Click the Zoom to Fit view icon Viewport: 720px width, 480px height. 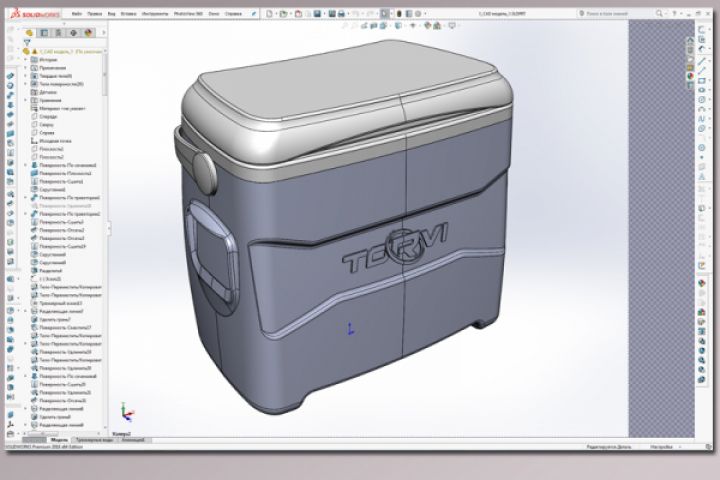coord(345,26)
